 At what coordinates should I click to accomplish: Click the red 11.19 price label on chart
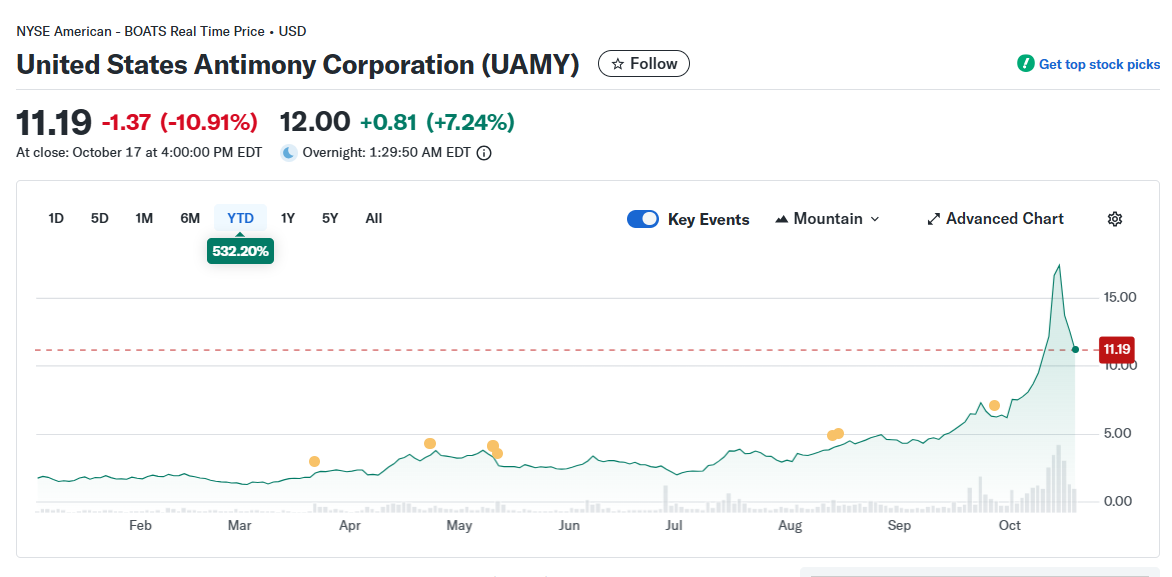click(x=1115, y=349)
